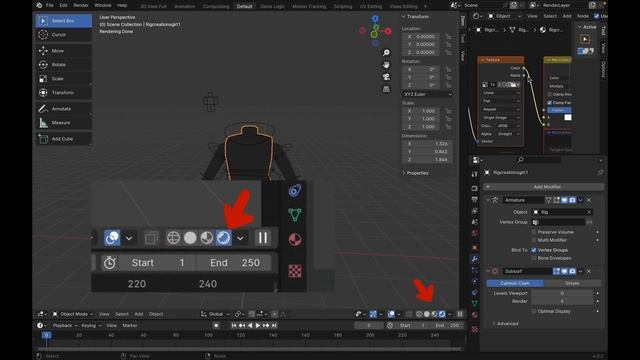Switch viewport to solid shading
Image resolution: width=640 pixels, height=360 pixels.
pos(427,314)
